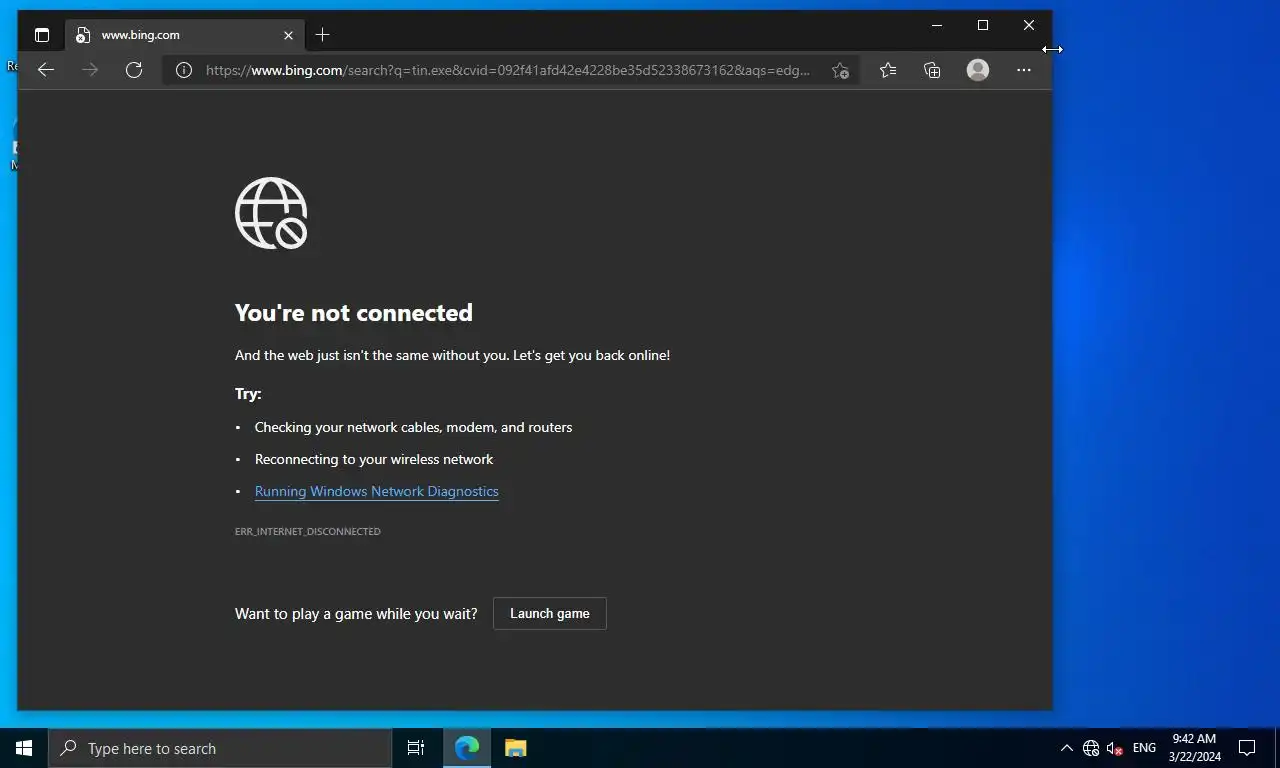Image resolution: width=1280 pixels, height=768 pixels.
Task: Open the Windows Start menu
Action: (x=24, y=748)
